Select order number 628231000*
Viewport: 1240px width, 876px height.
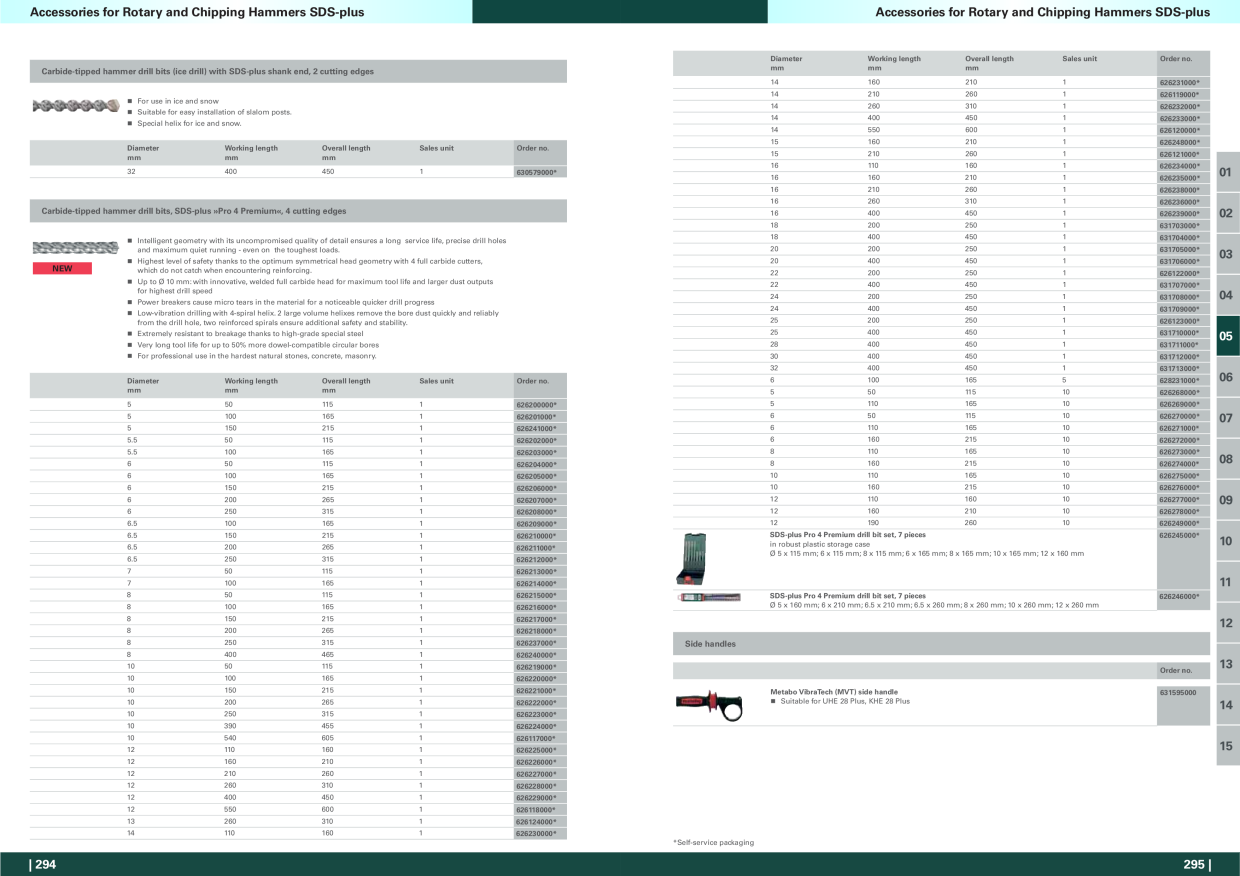(1179, 380)
